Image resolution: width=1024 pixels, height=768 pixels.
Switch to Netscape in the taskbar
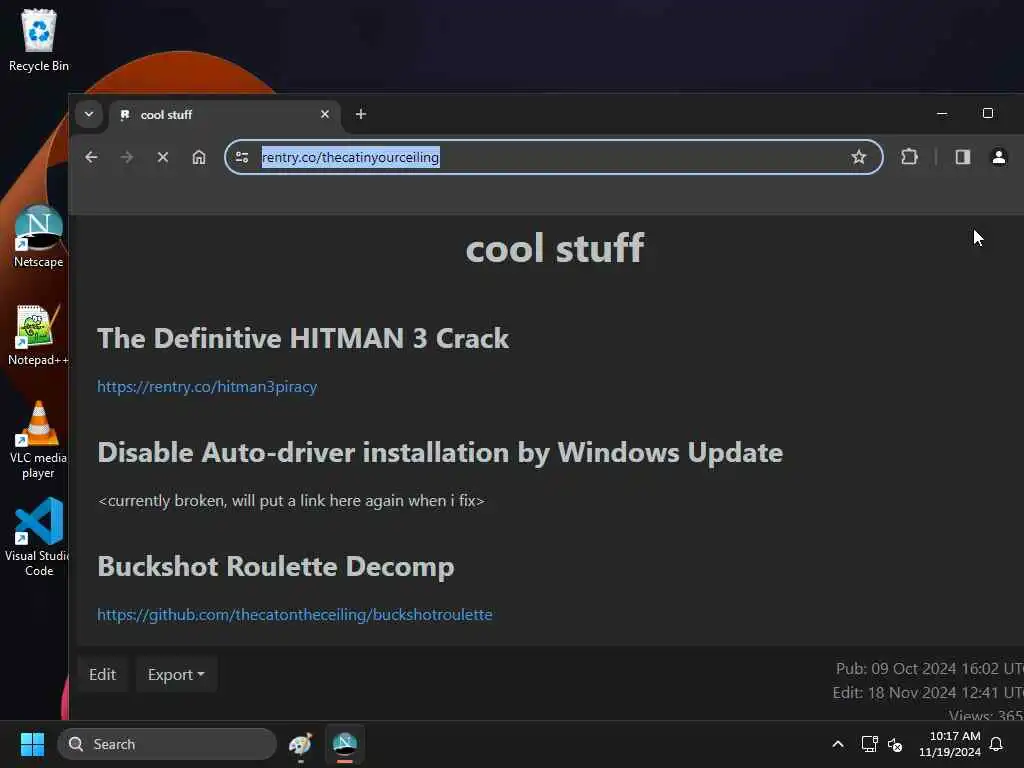(345, 744)
